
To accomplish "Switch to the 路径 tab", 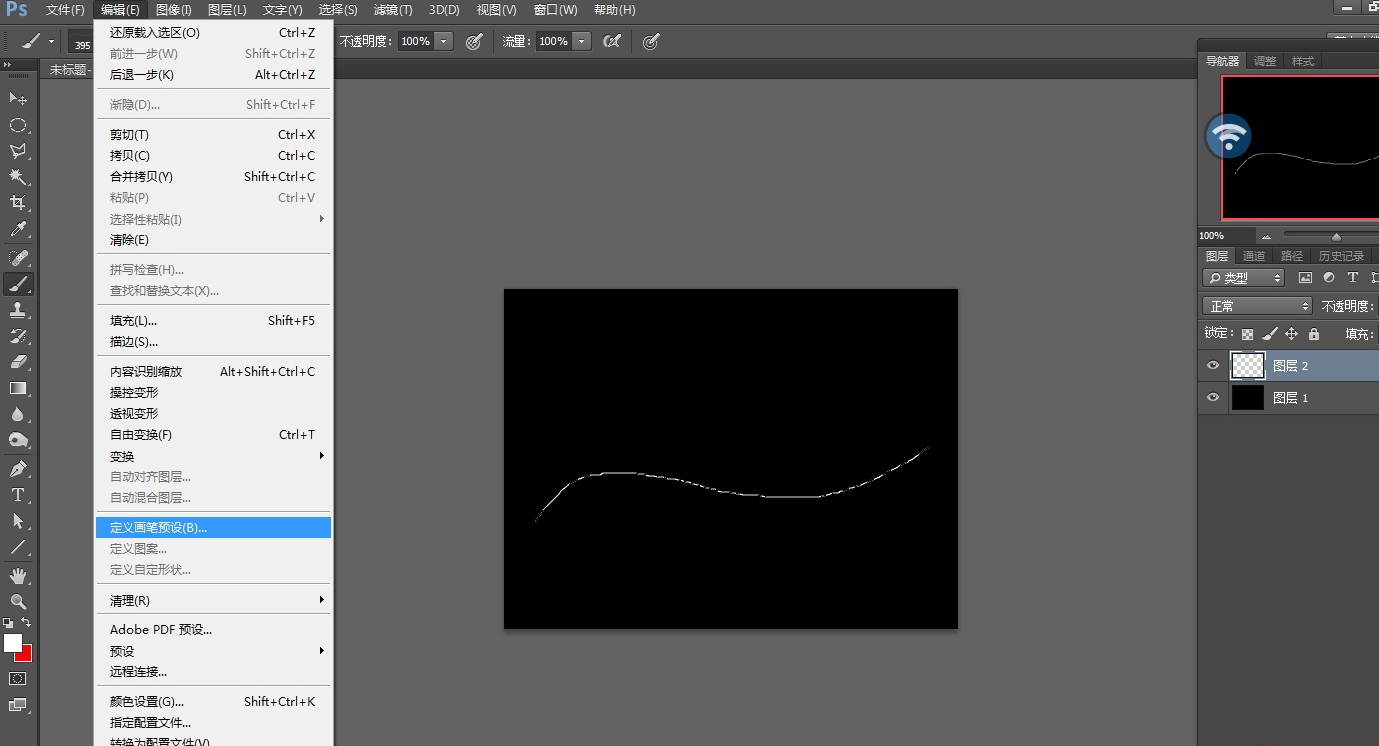I will click(1292, 256).
